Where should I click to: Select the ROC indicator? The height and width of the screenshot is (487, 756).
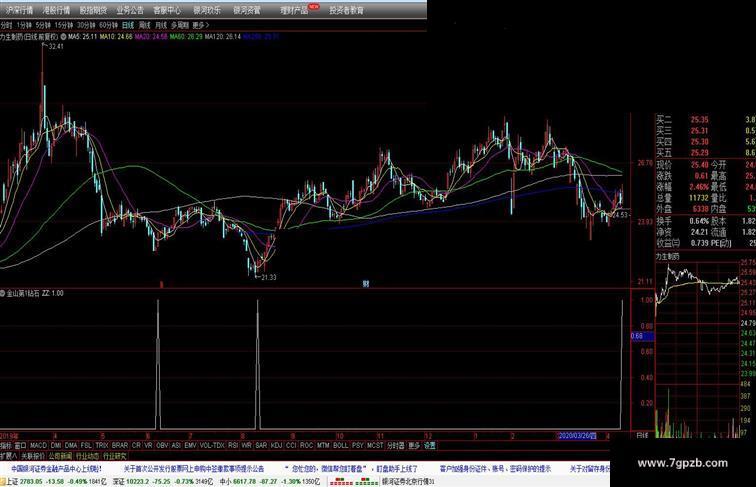(307, 446)
